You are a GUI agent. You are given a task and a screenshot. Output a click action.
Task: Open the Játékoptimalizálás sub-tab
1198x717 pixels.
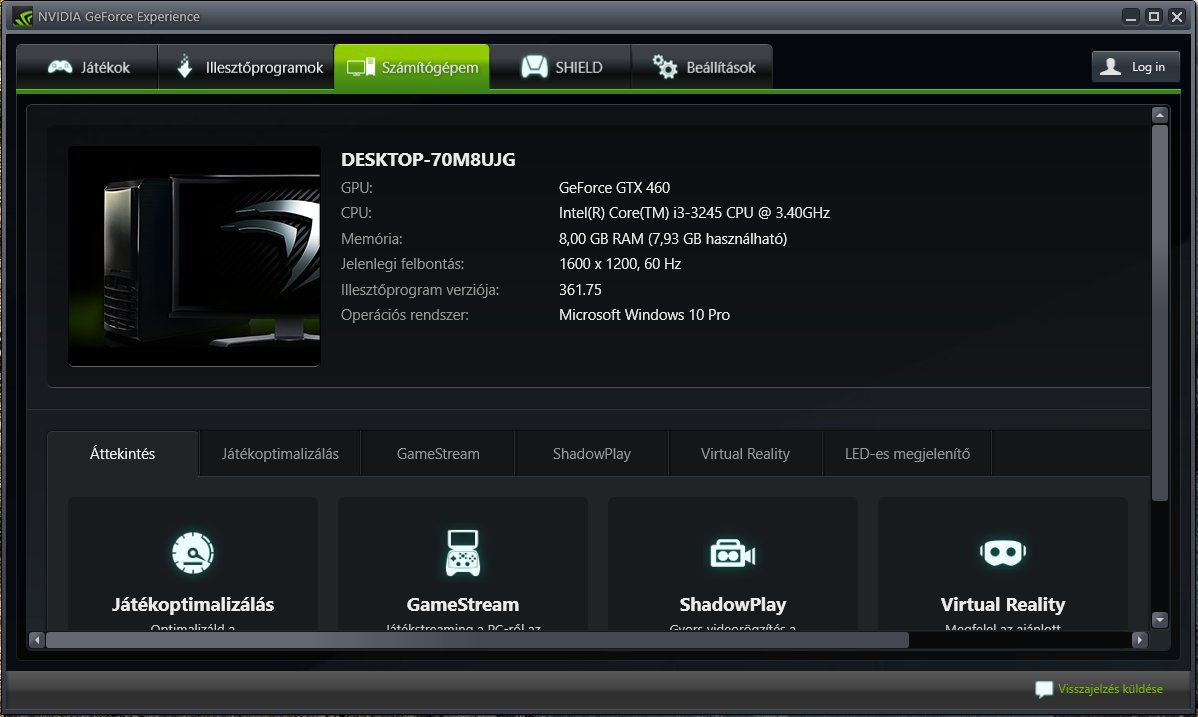point(280,453)
